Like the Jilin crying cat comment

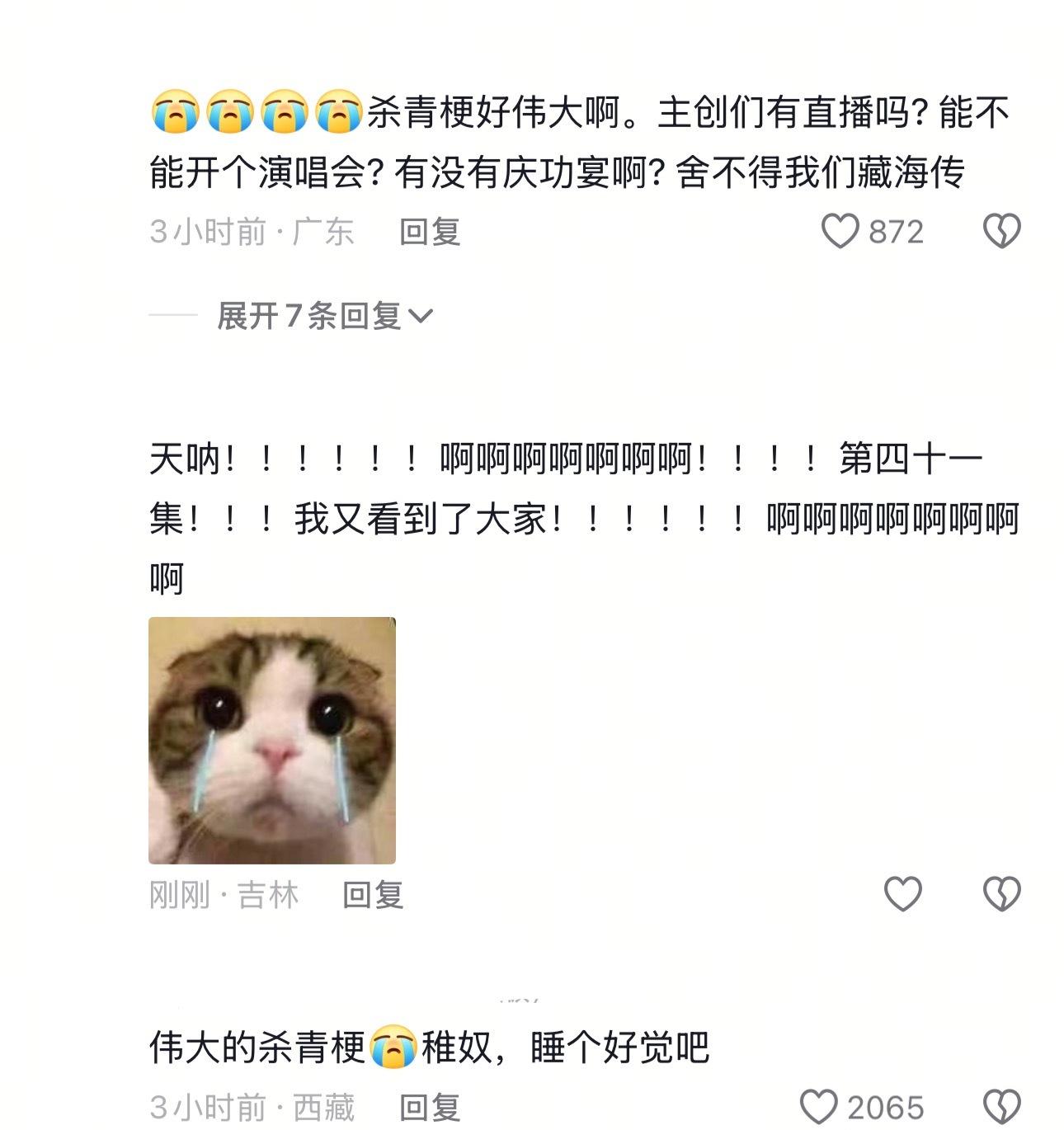[x=903, y=894]
